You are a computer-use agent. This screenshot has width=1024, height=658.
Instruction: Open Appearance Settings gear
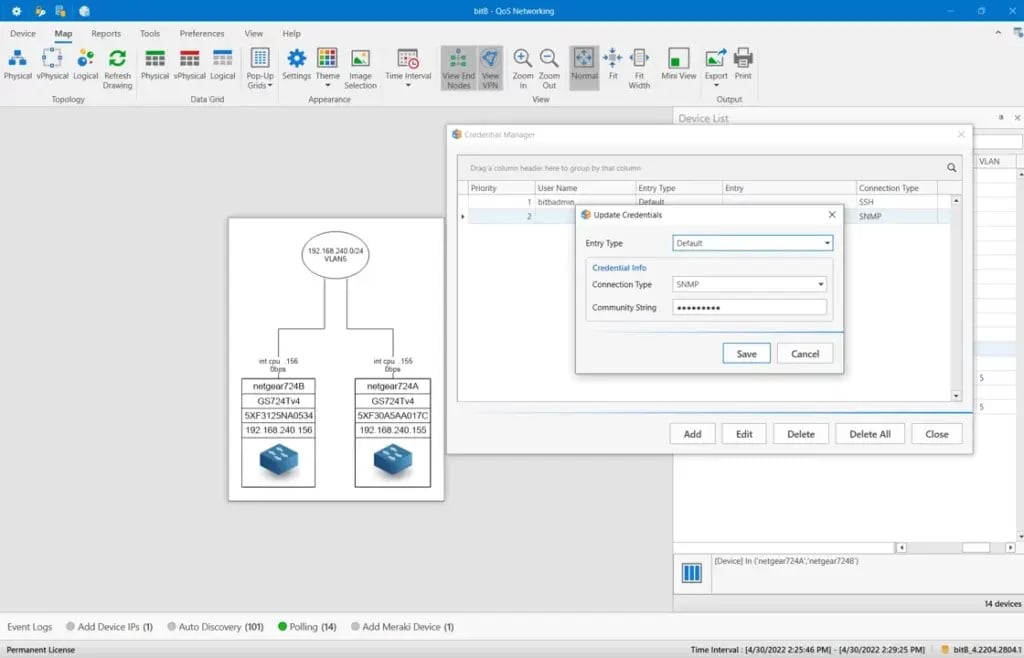(296, 64)
